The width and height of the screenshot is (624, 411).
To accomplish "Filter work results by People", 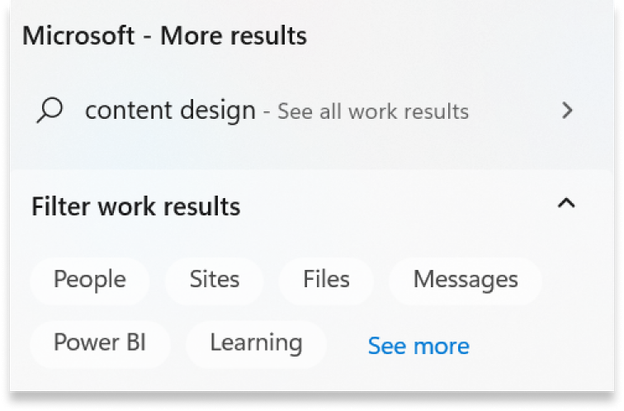I will (89, 279).
